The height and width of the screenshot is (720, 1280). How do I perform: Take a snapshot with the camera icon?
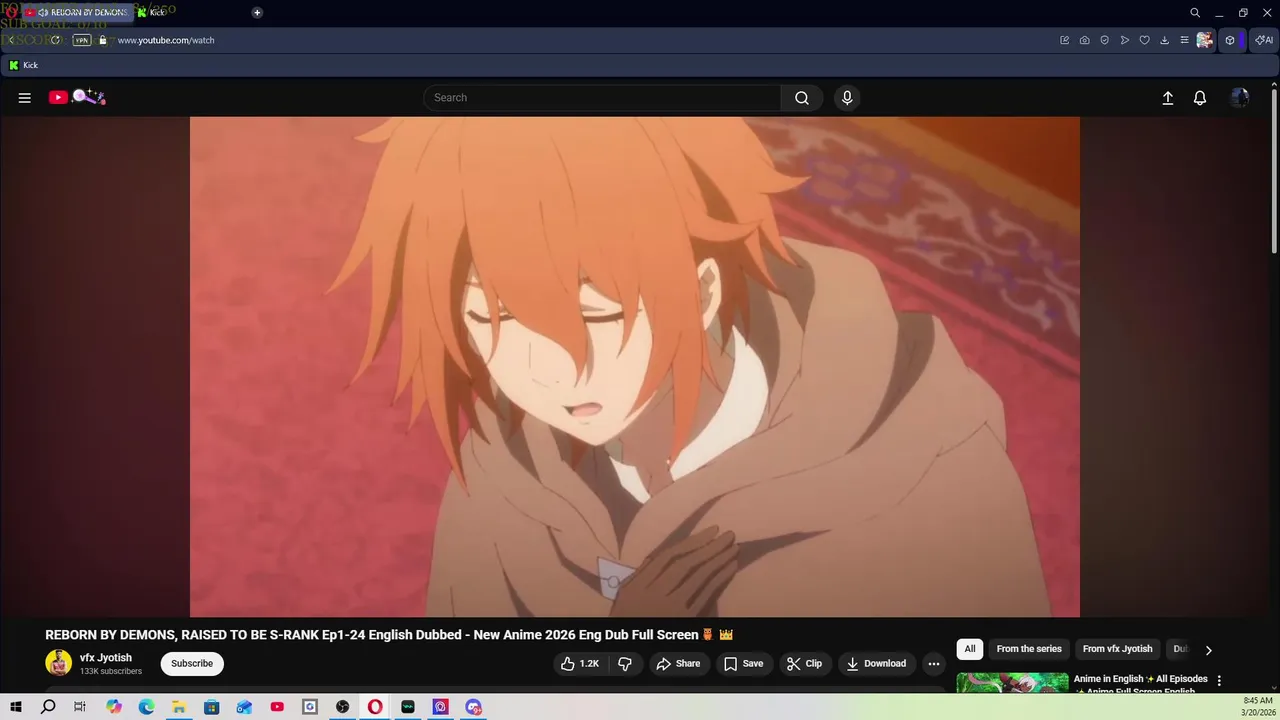tap(1085, 40)
